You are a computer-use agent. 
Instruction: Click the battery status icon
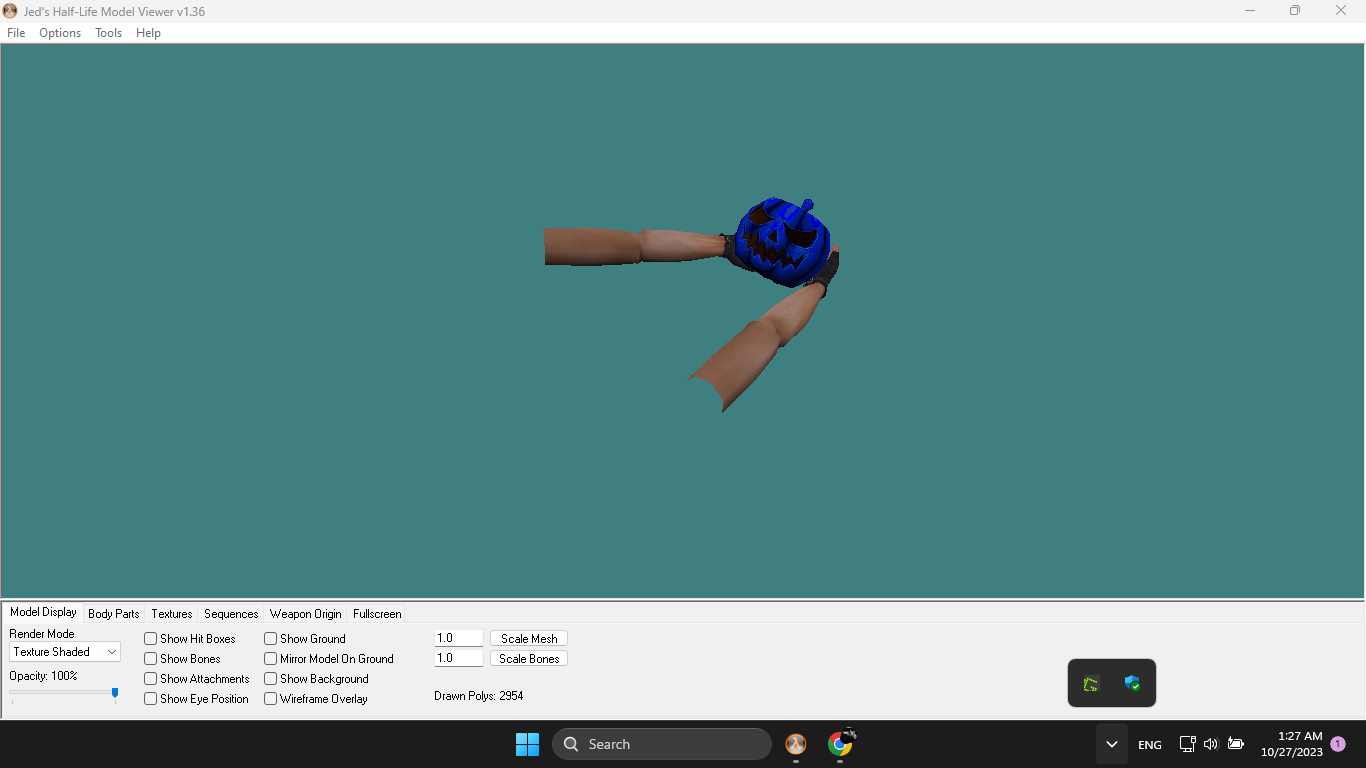pyautogui.click(x=1236, y=744)
